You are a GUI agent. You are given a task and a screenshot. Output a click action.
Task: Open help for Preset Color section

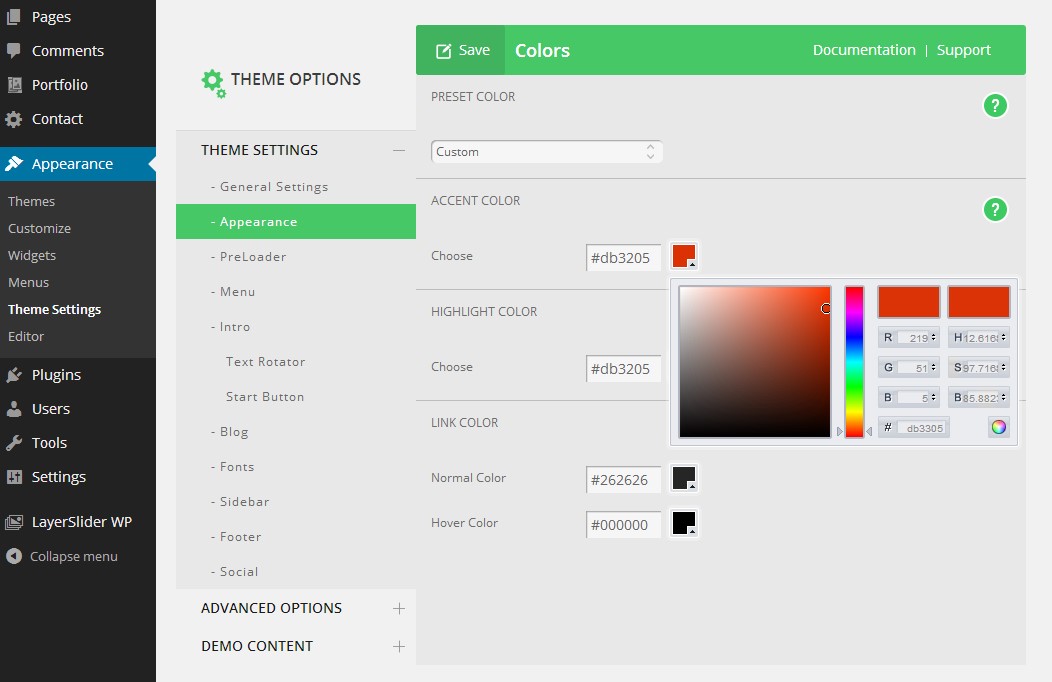tap(994, 105)
